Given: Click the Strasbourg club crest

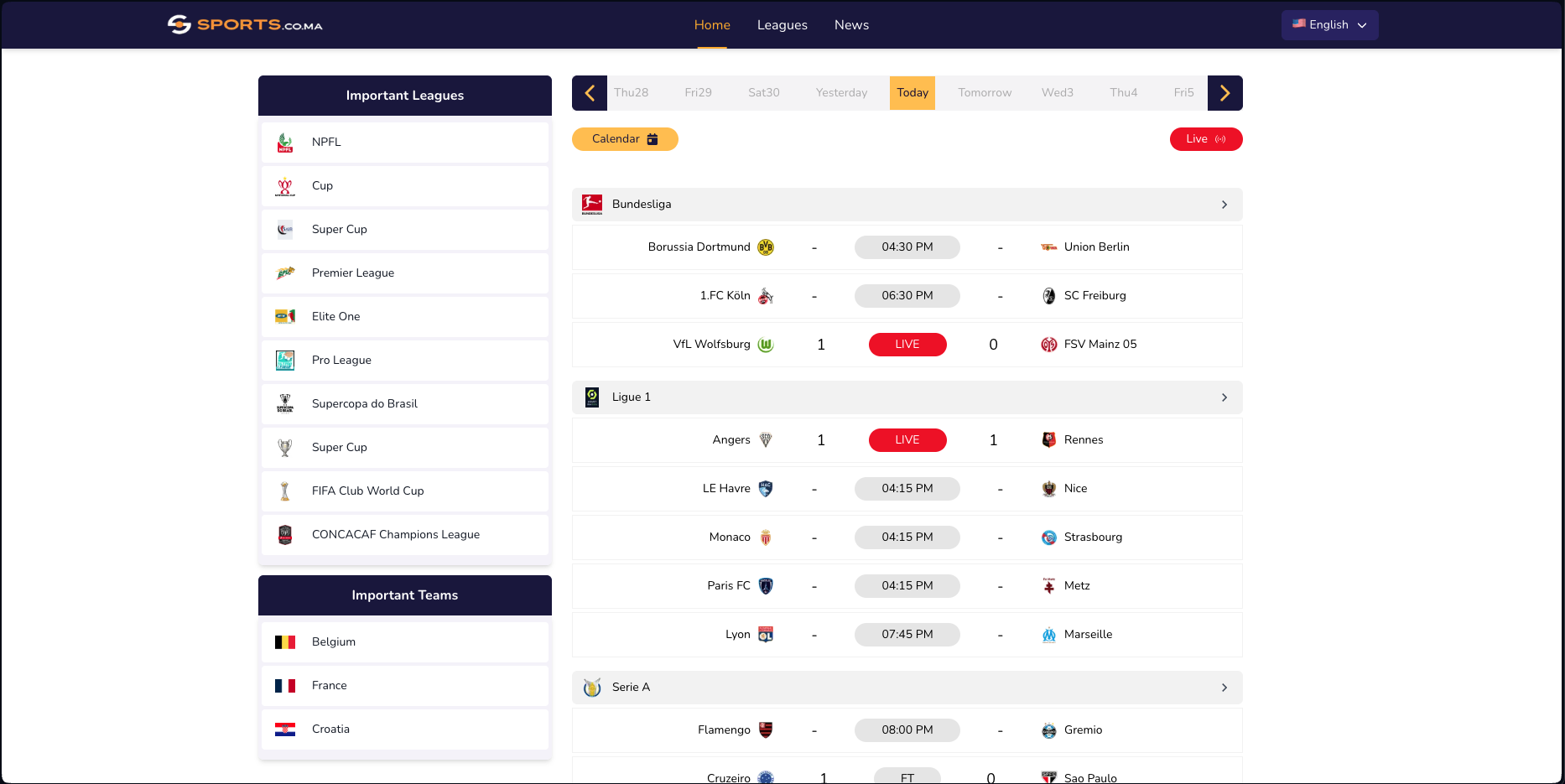Looking at the screenshot, I should 1049,537.
